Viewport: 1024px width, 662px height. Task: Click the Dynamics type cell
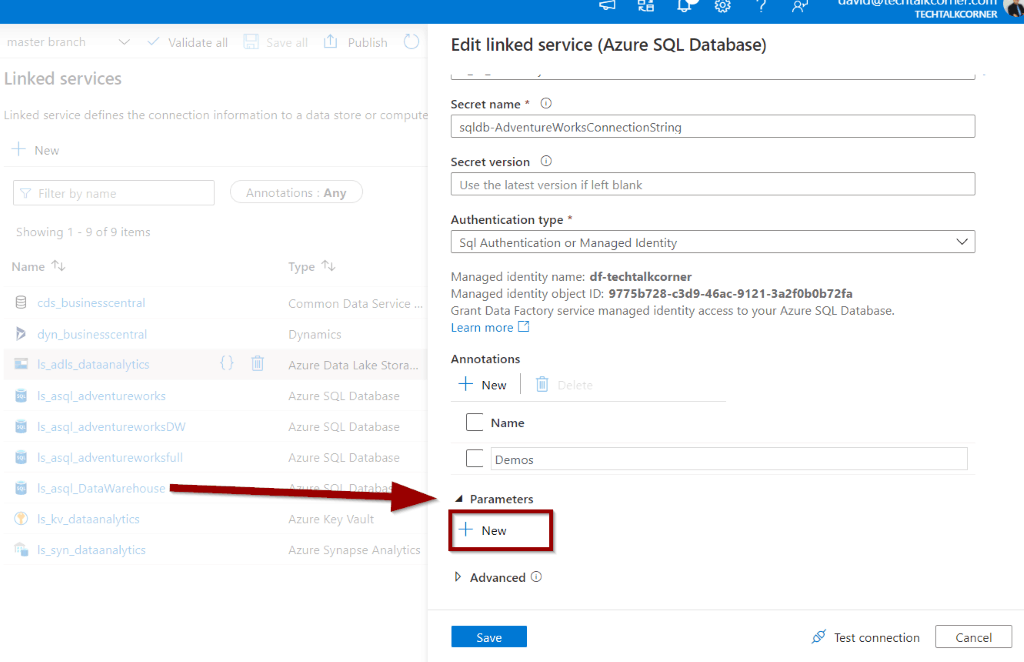click(x=315, y=334)
